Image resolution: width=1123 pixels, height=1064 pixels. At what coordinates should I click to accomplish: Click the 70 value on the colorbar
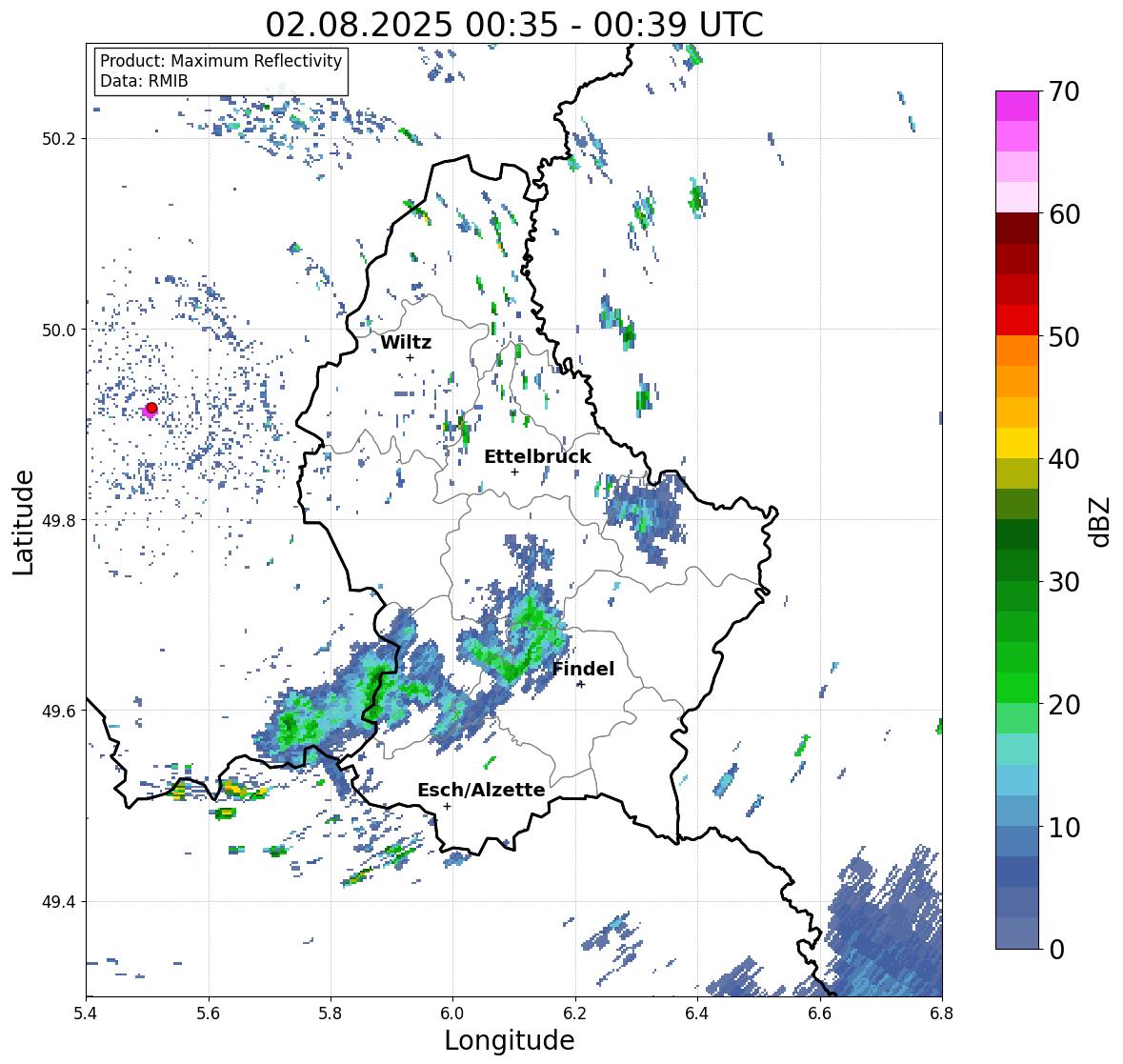(x=1064, y=91)
